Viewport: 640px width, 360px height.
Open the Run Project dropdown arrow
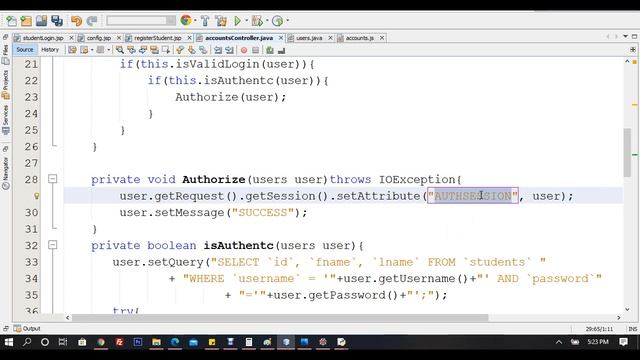click(x=247, y=20)
